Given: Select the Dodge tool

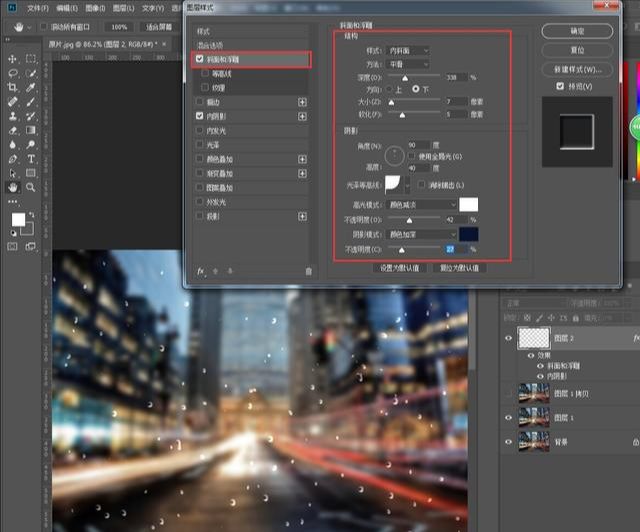Looking at the screenshot, I should 31,145.
